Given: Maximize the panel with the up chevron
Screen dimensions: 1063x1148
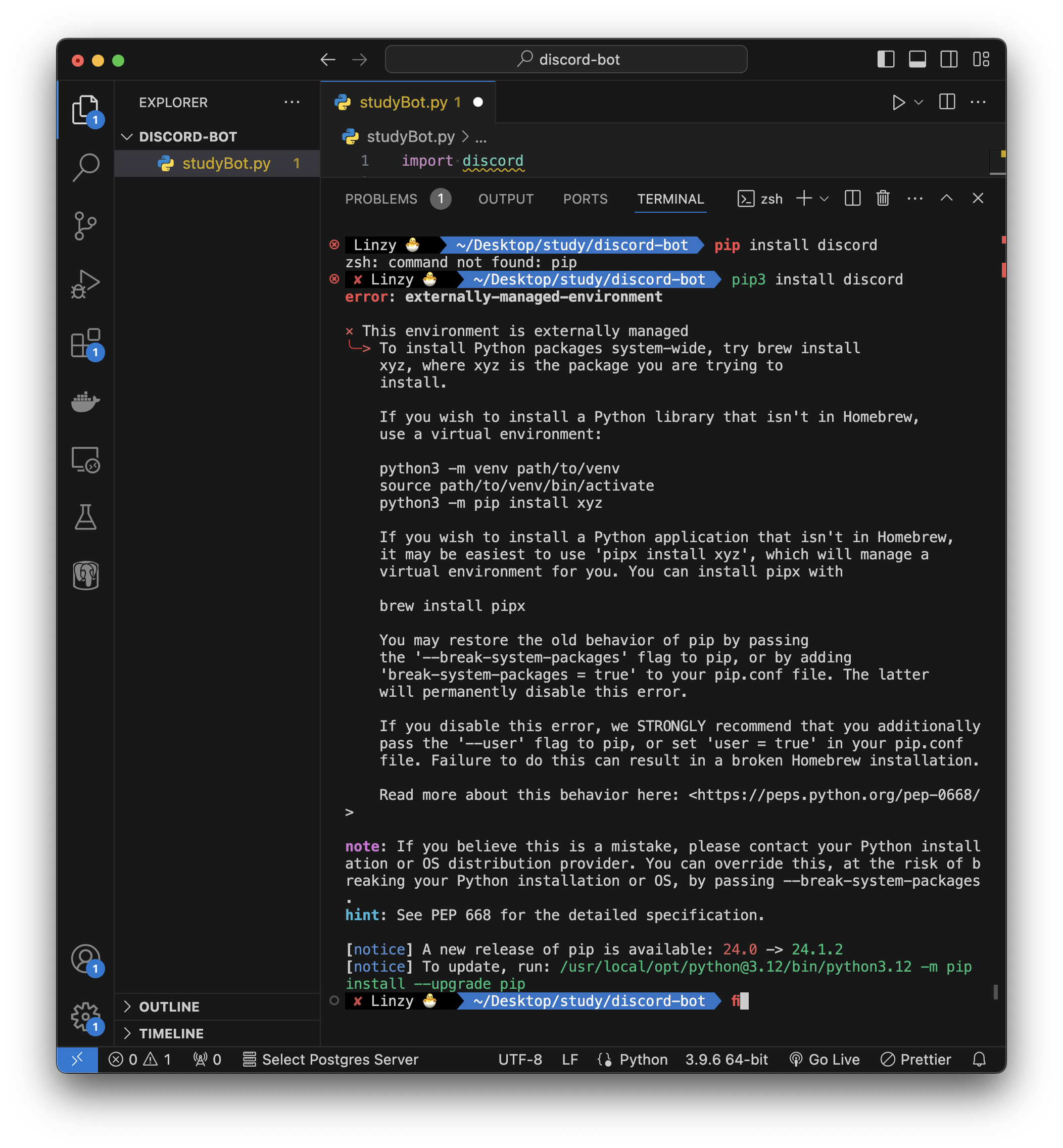Looking at the screenshot, I should pos(946,199).
